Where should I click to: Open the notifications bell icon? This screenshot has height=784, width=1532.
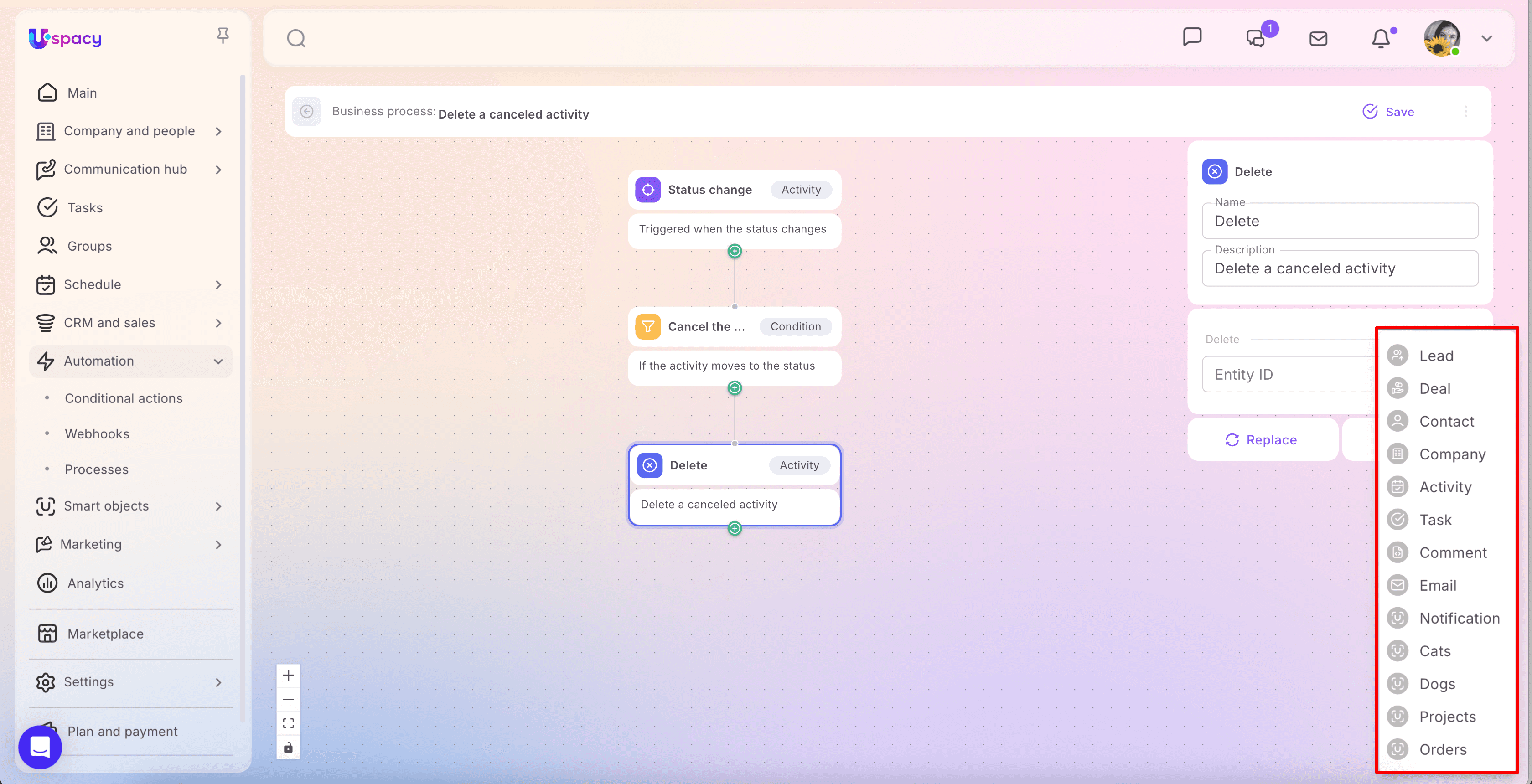pyautogui.click(x=1380, y=39)
